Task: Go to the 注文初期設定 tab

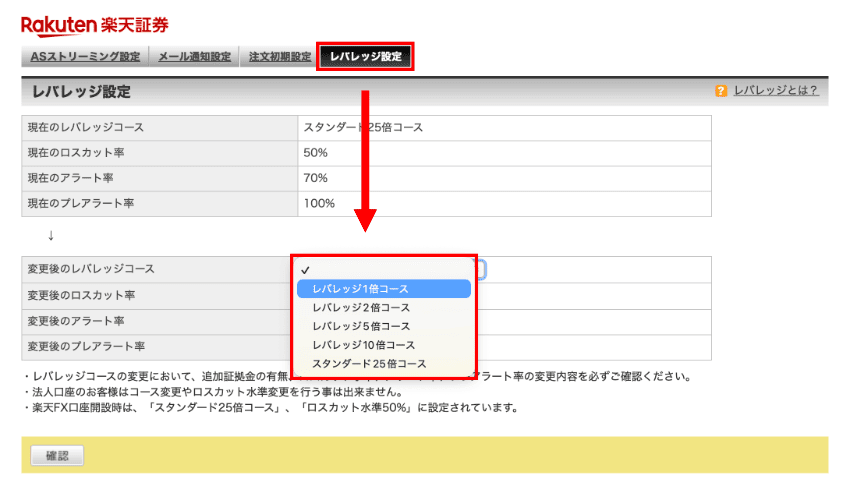Action: pos(279,56)
